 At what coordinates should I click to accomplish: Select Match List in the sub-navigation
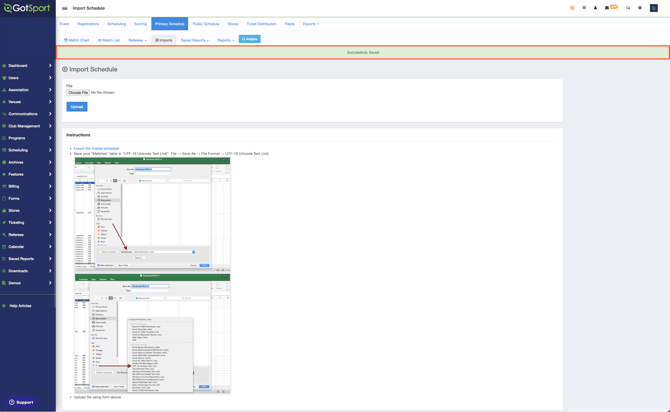point(109,40)
